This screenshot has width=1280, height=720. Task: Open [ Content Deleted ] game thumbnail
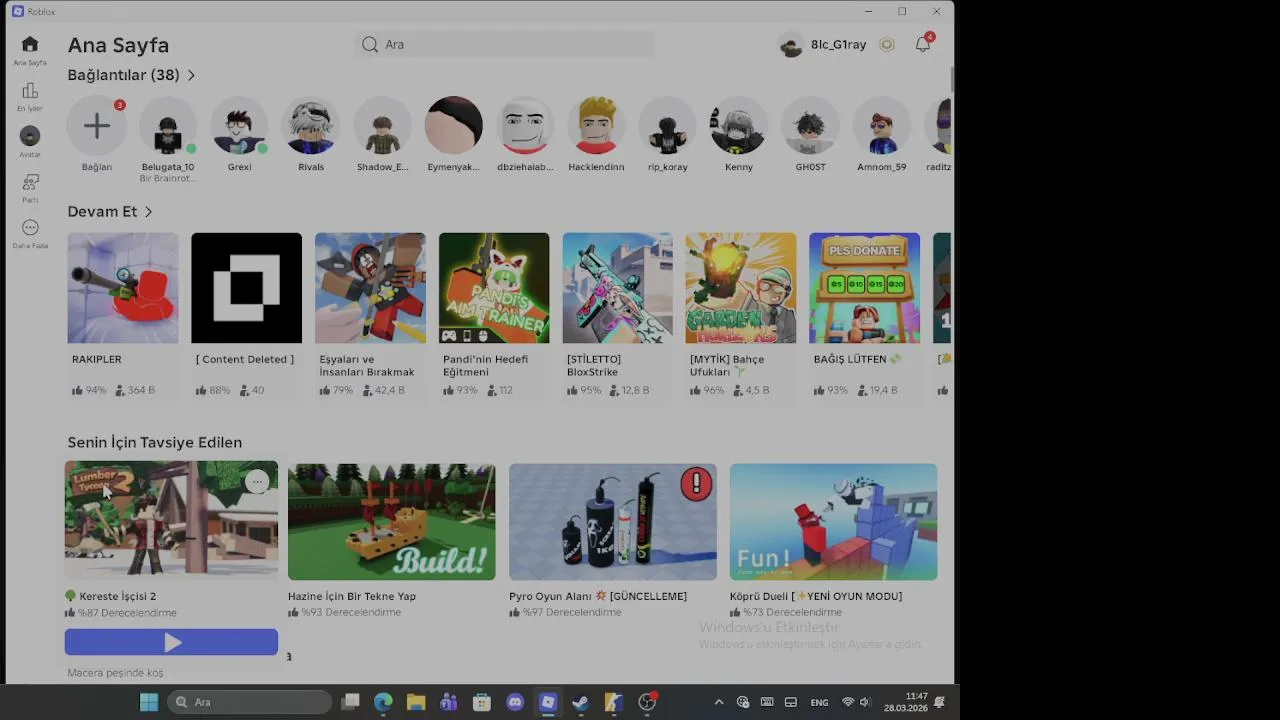pos(246,288)
